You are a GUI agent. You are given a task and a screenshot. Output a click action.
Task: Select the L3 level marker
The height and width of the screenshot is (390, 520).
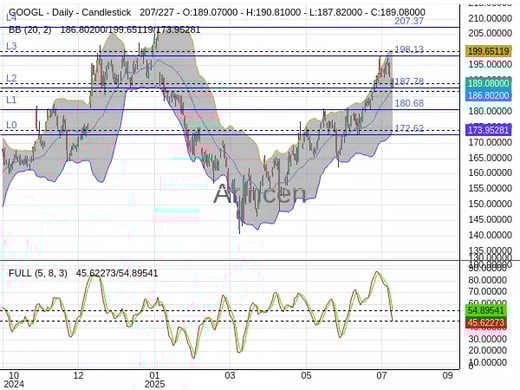[11, 46]
